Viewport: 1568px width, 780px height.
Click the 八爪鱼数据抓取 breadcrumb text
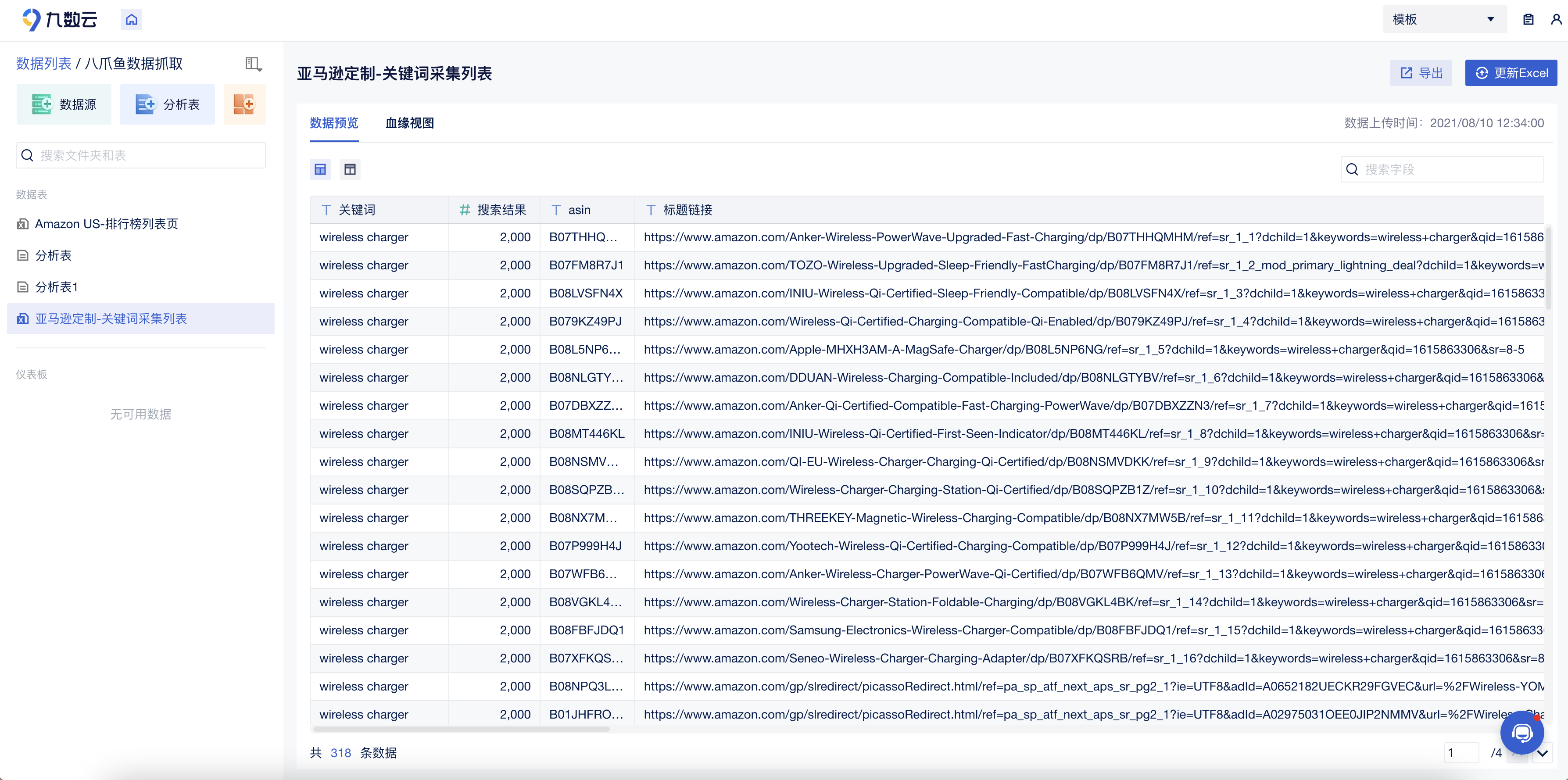(x=133, y=63)
